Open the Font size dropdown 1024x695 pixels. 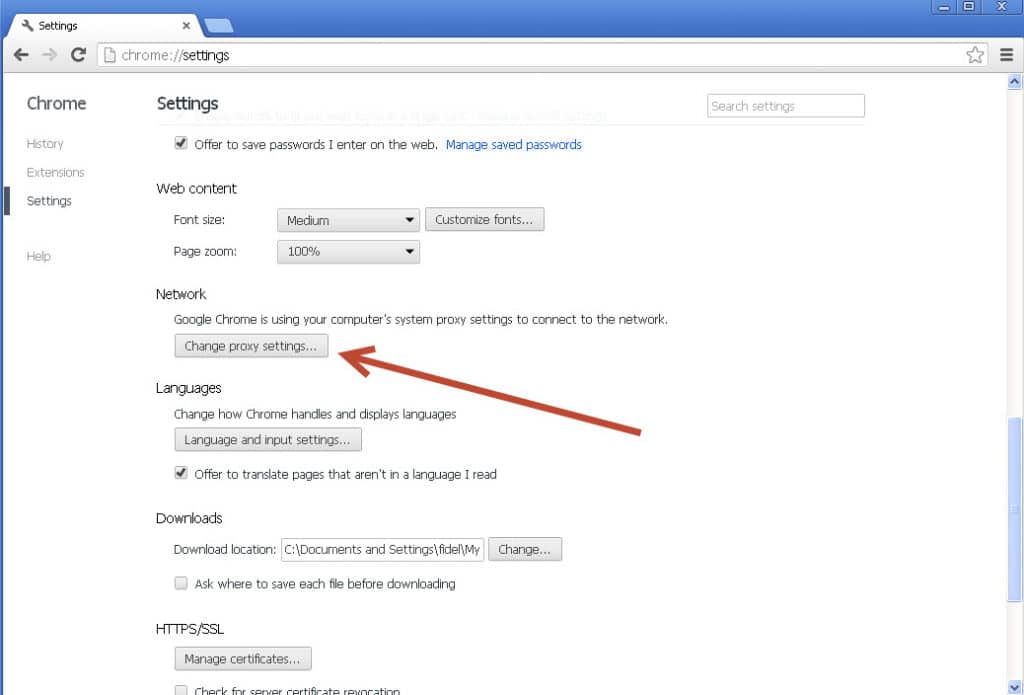point(347,219)
